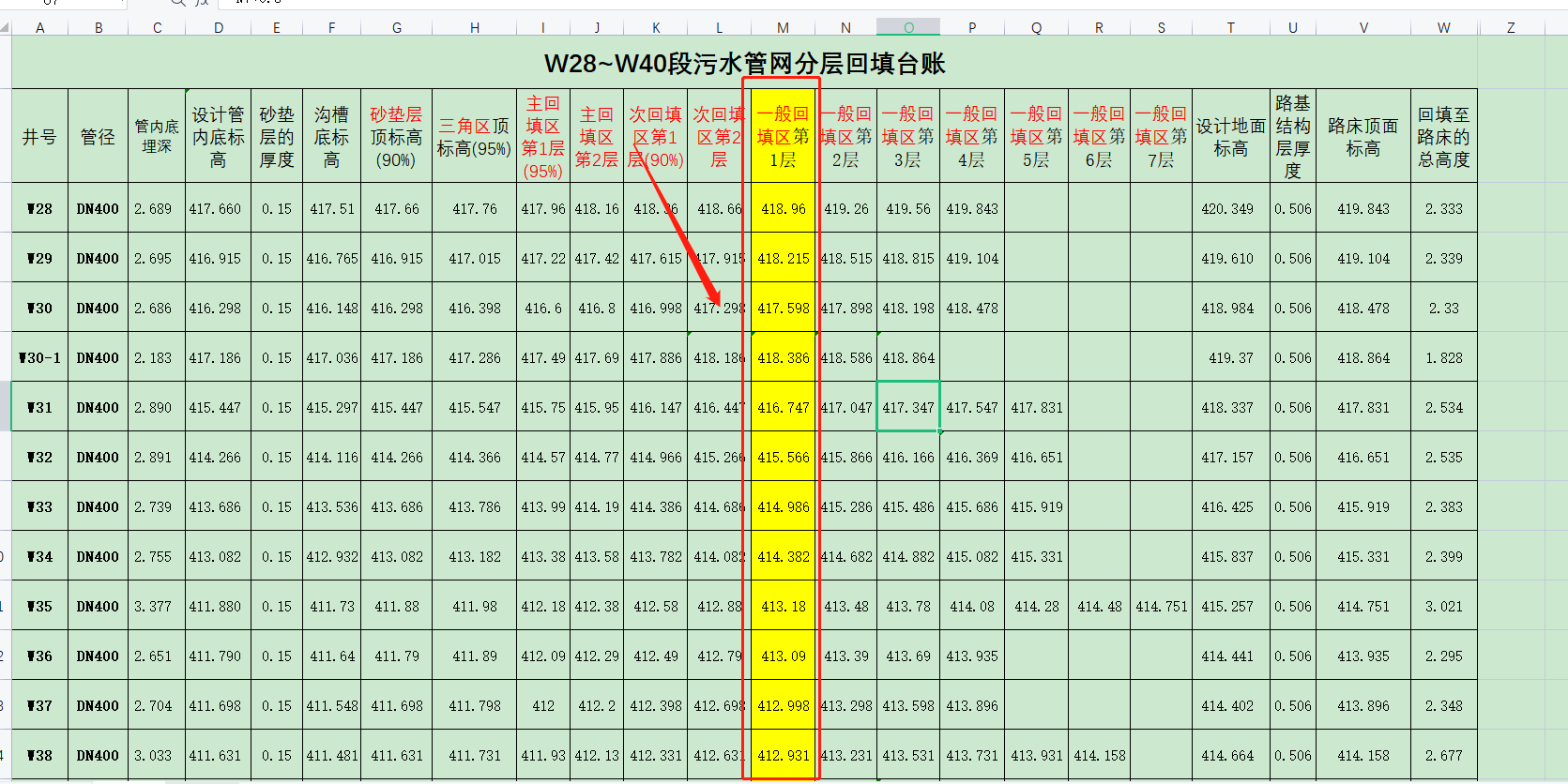Click the 管径 header cell
This screenshot has width=1568, height=784.
pos(98,136)
